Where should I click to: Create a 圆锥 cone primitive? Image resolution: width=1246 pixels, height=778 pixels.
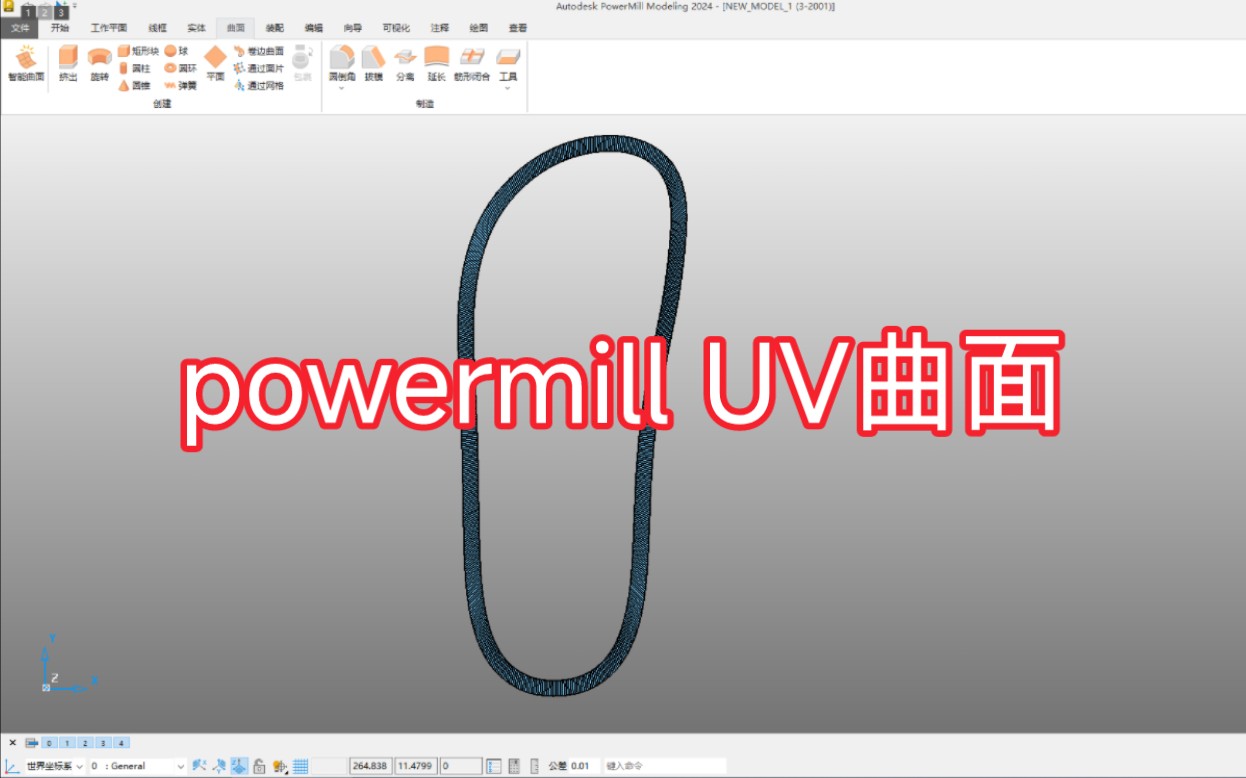[134, 85]
